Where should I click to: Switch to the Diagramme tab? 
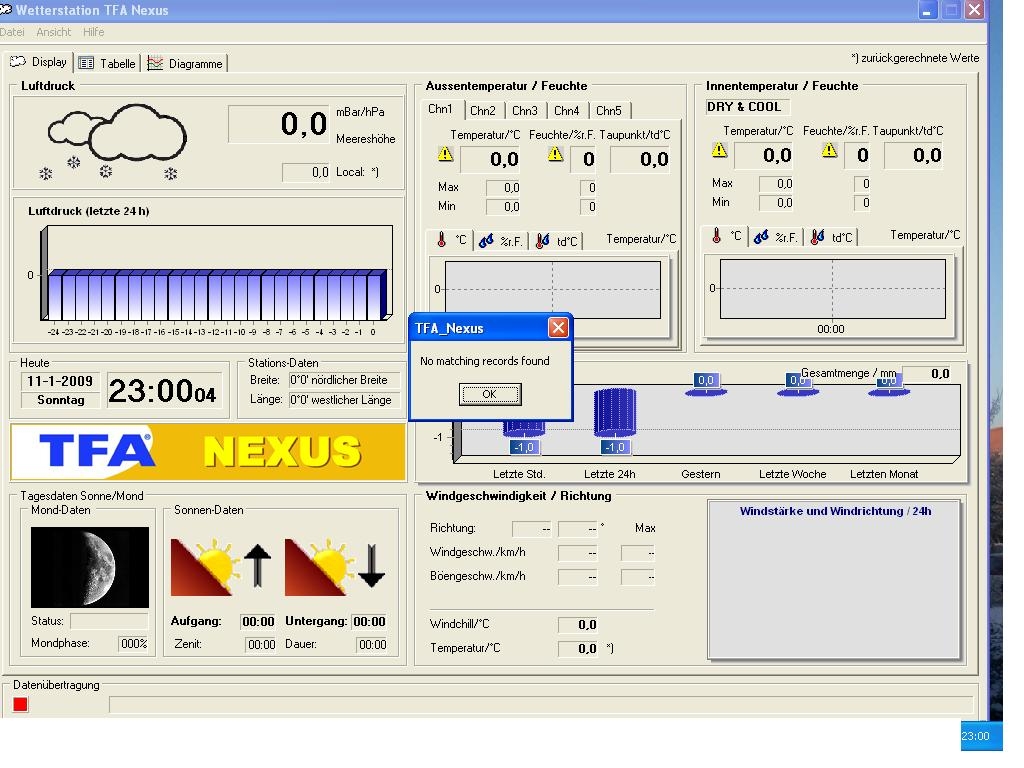click(186, 63)
